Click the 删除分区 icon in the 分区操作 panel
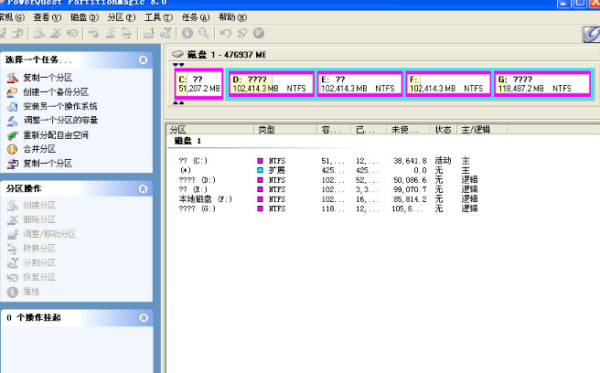This screenshot has width=600, height=373. coord(12,220)
